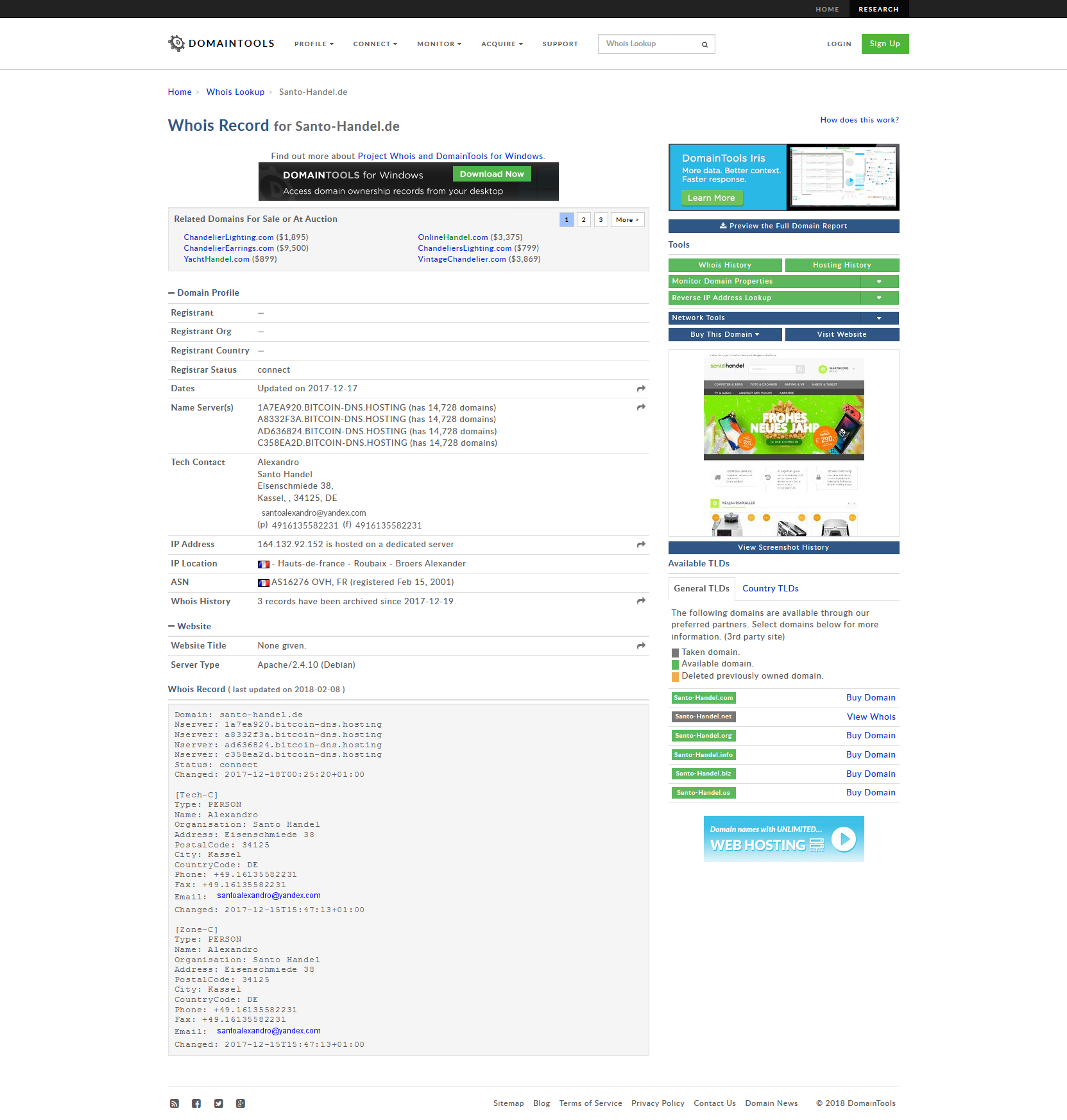Click the Sign Up button
This screenshot has width=1067, height=1120.
[885, 44]
